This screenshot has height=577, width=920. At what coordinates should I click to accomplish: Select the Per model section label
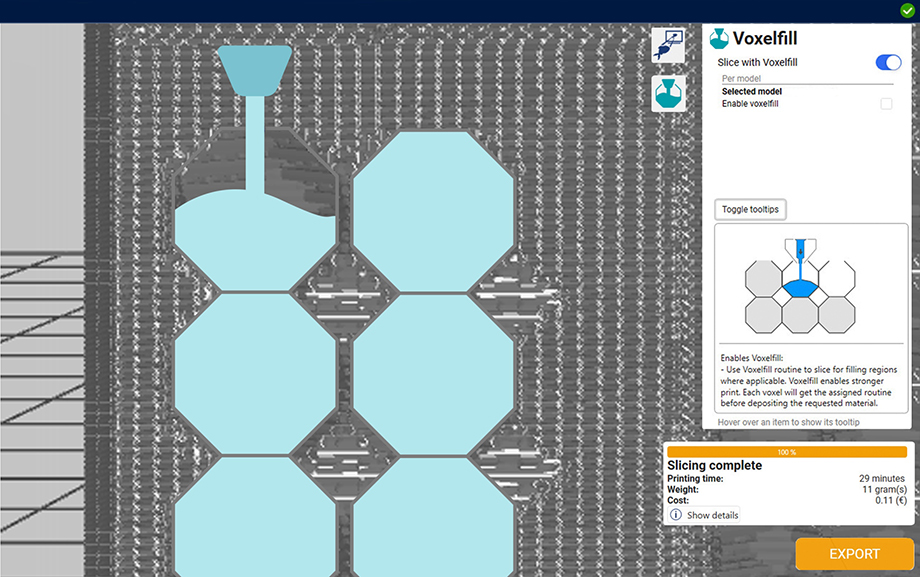(x=742, y=78)
